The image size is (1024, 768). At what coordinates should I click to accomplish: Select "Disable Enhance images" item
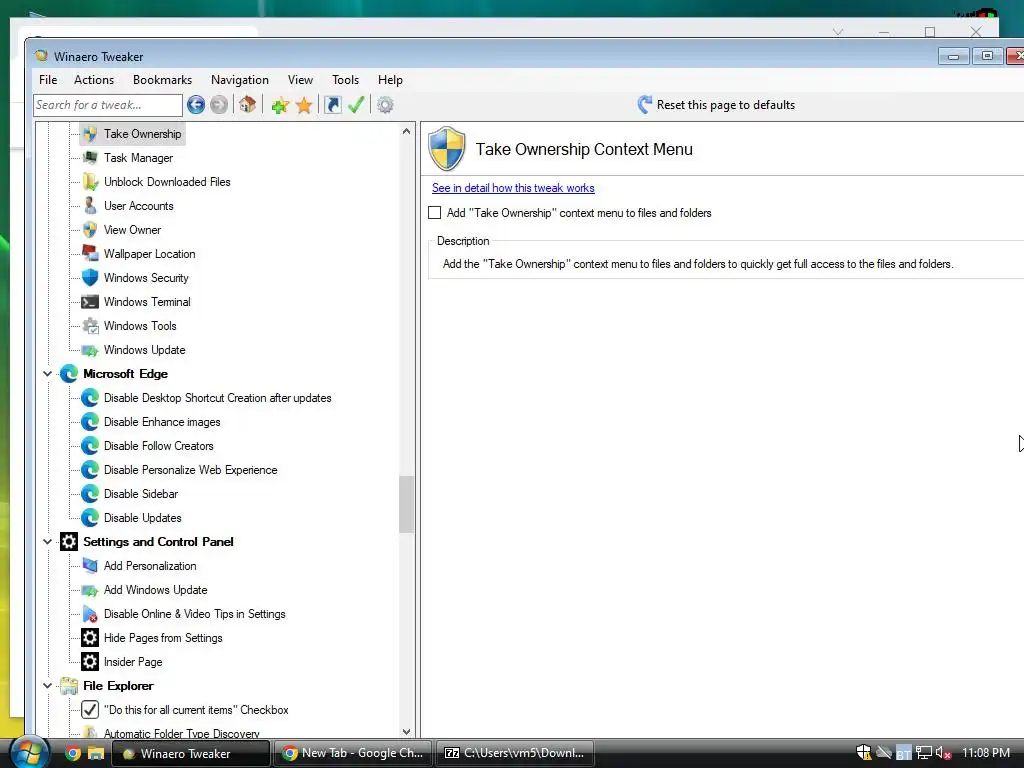(162, 422)
